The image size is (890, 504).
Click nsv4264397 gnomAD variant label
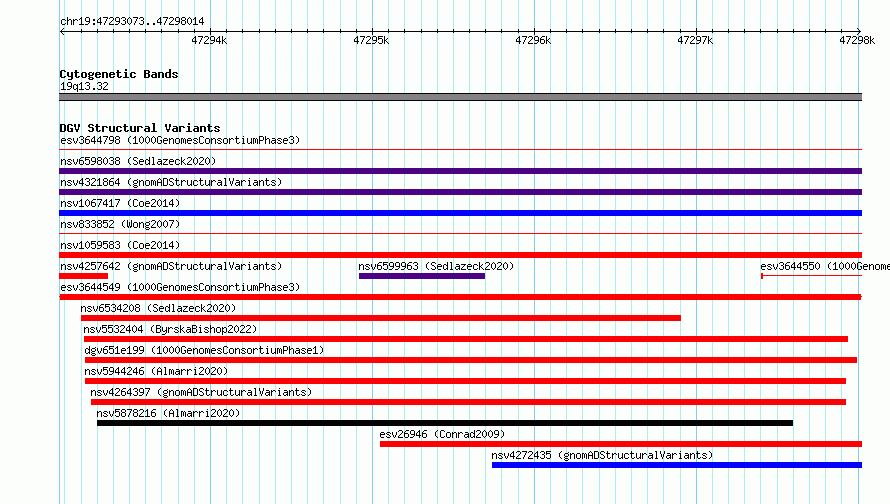201,392
